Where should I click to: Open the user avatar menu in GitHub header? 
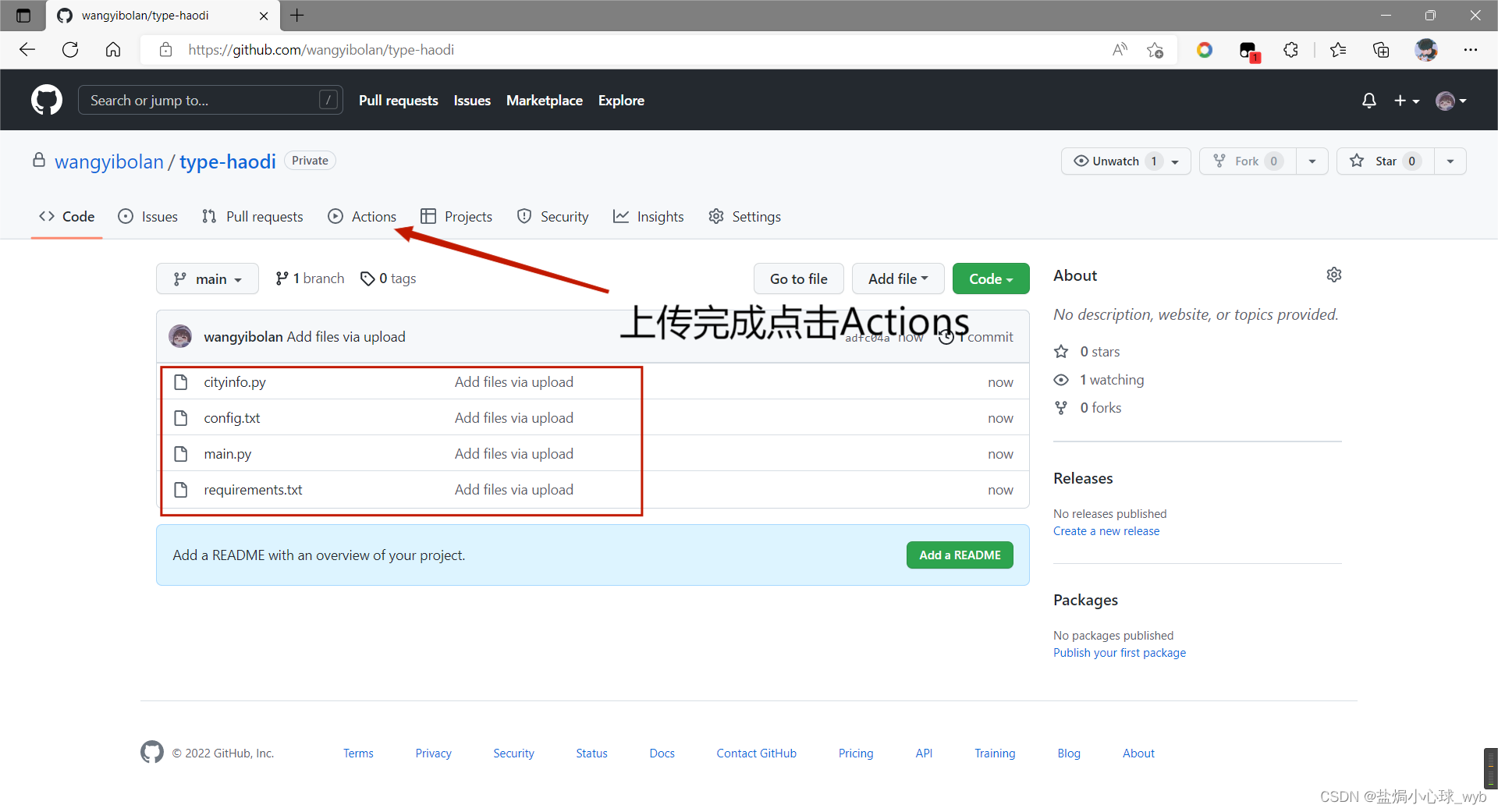coord(1451,101)
